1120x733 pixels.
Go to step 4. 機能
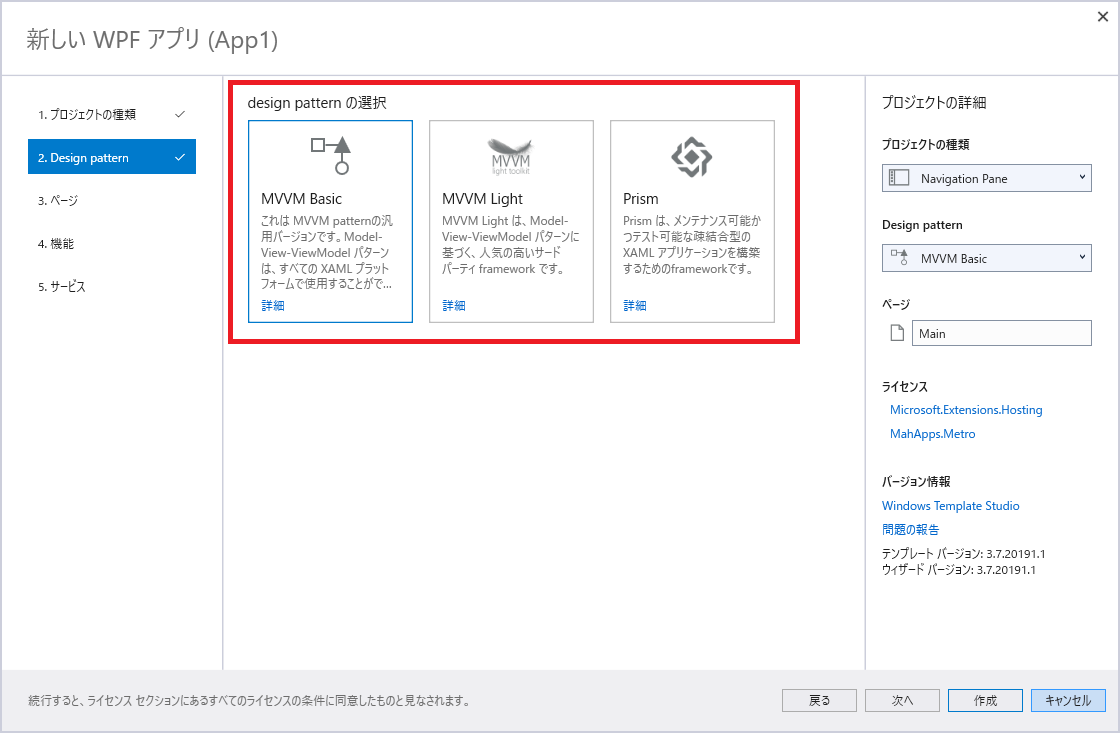point(112,244)
